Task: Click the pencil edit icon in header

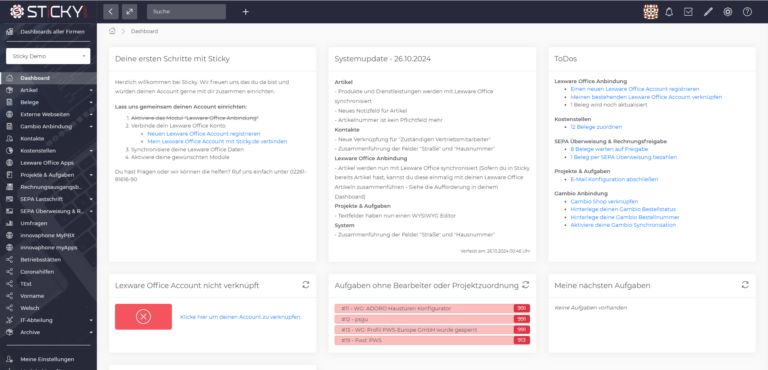Action: (x=708, y=12)
